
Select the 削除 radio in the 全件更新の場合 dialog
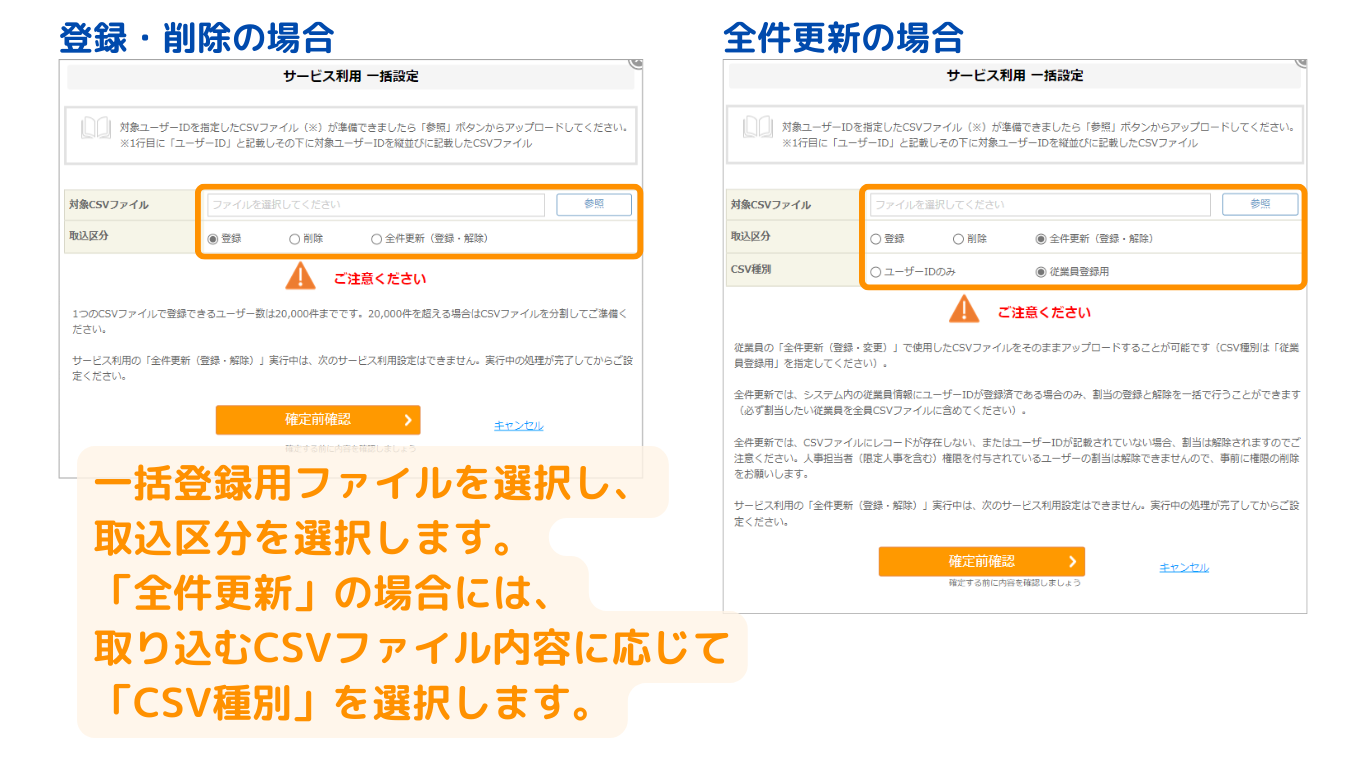pyautogui.click(x=958, y=239)
